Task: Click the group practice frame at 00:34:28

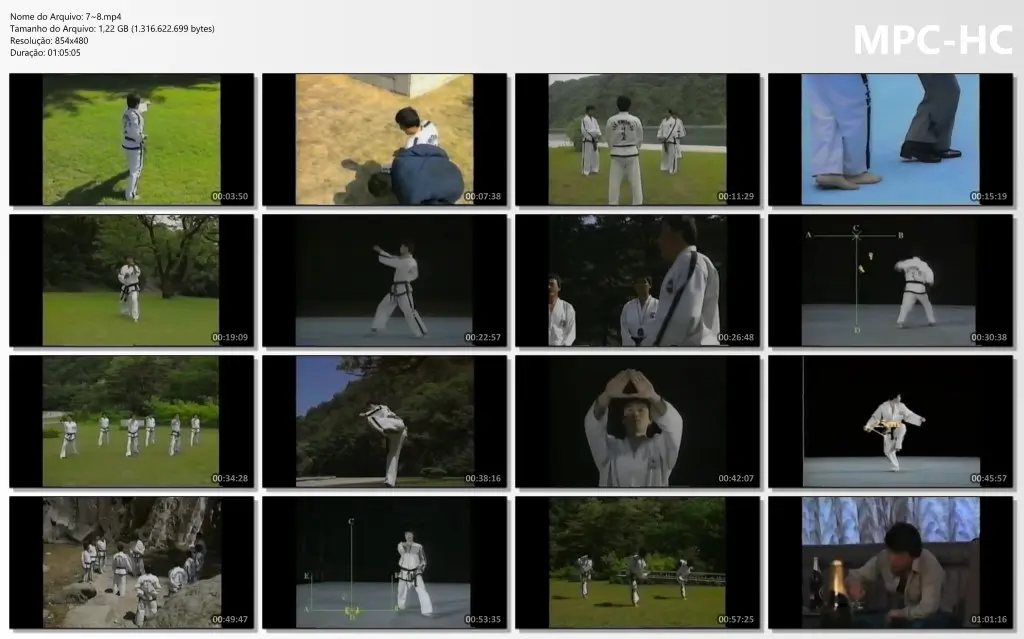Action: click(x=131, y=421)
